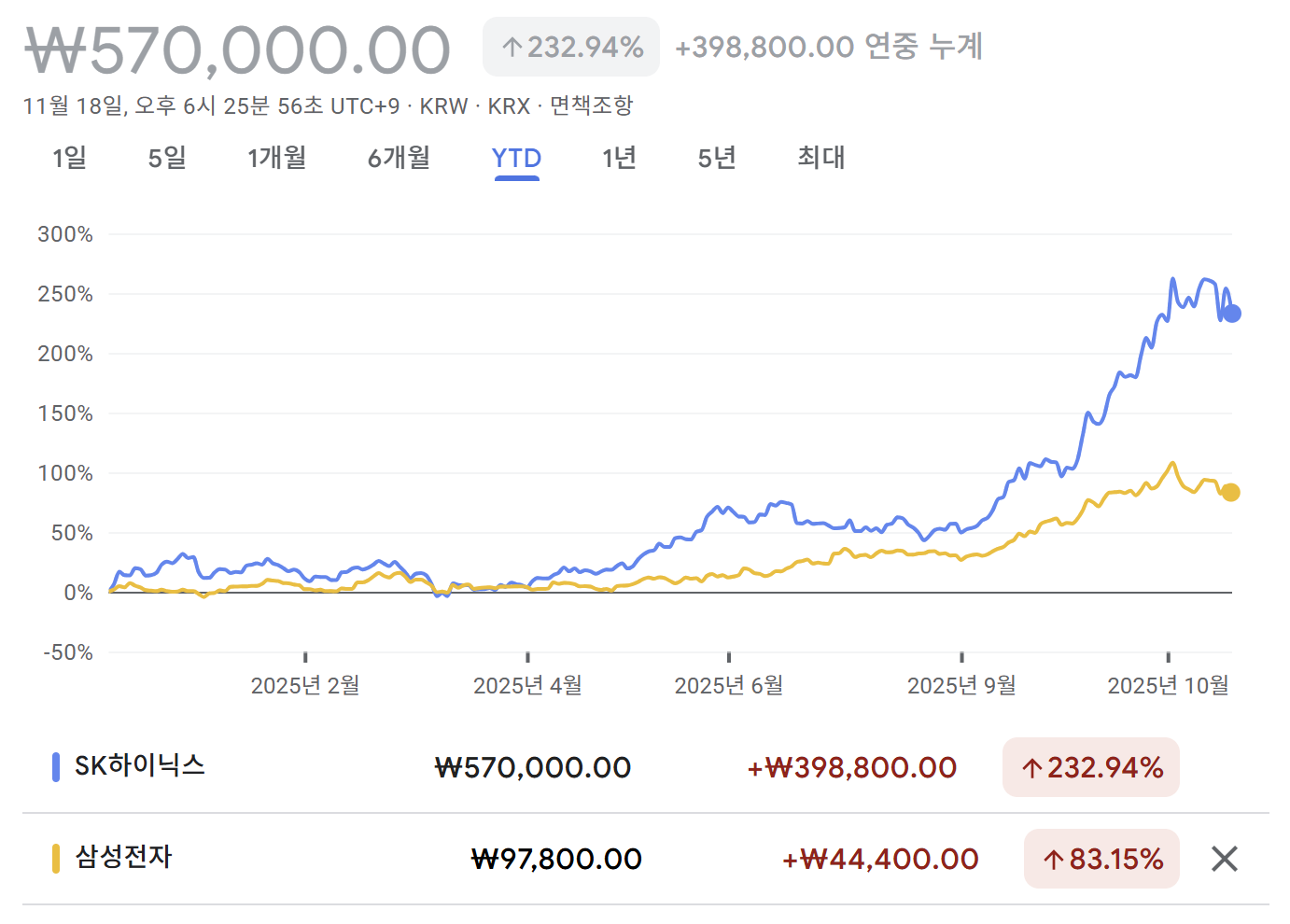Image resolution: width=1290 pixels, height=924 pixels.
Task: Click the 2025년 4월 axis label
Action: click(x=527, y=686)
